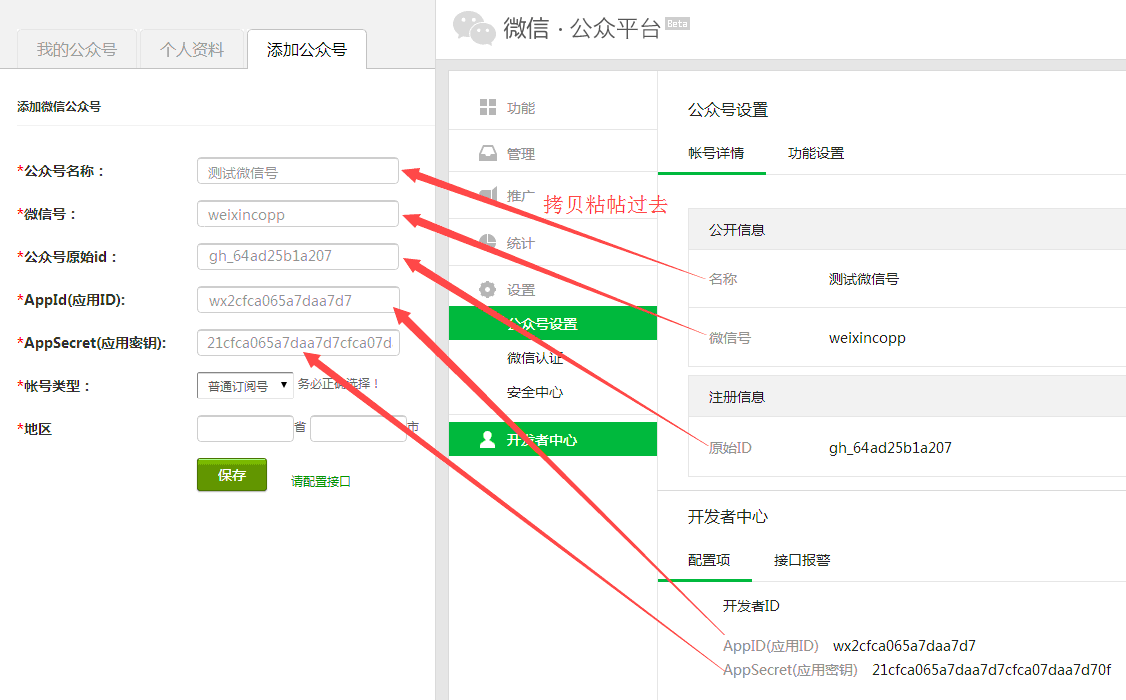Switch to 个人资料 tab
The image size is (1126, 700).
(192, 50)
